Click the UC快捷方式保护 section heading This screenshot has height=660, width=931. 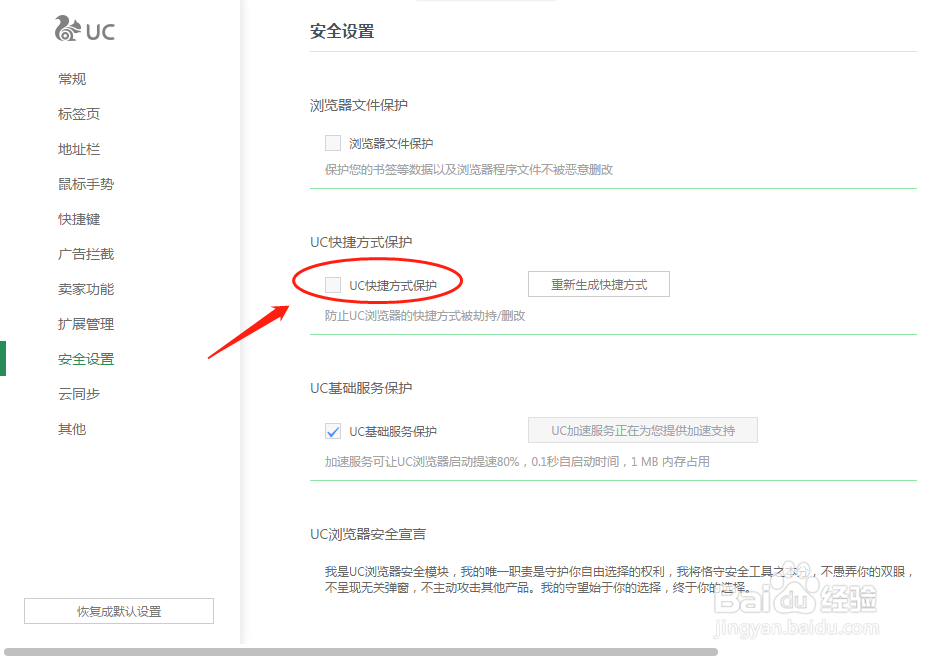[361, 242]
